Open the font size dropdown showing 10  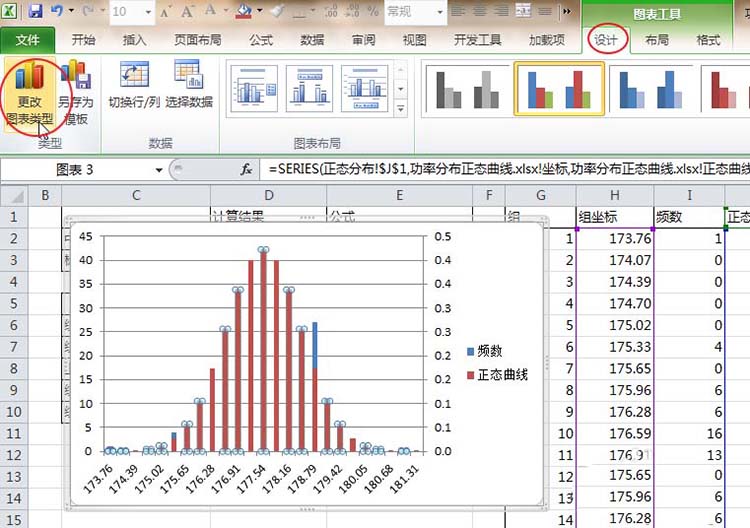click(148, 11)
